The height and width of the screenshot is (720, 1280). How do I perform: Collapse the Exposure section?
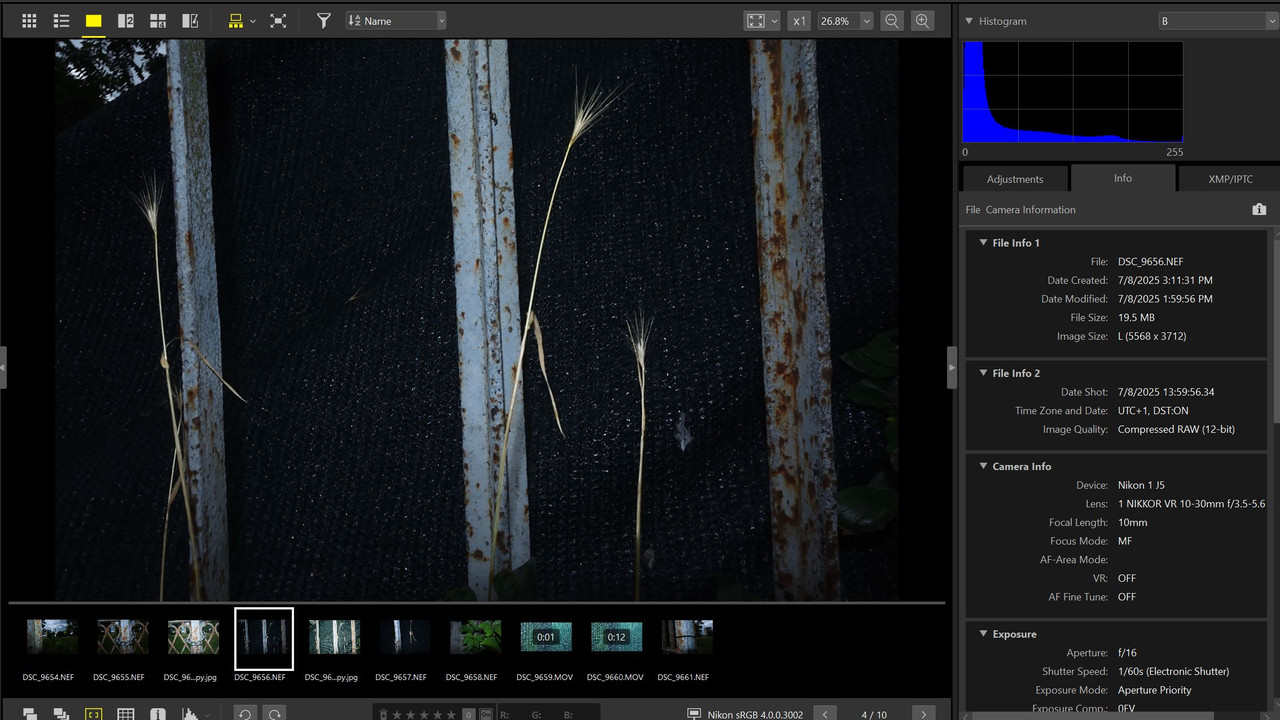[x=982, y=634]
